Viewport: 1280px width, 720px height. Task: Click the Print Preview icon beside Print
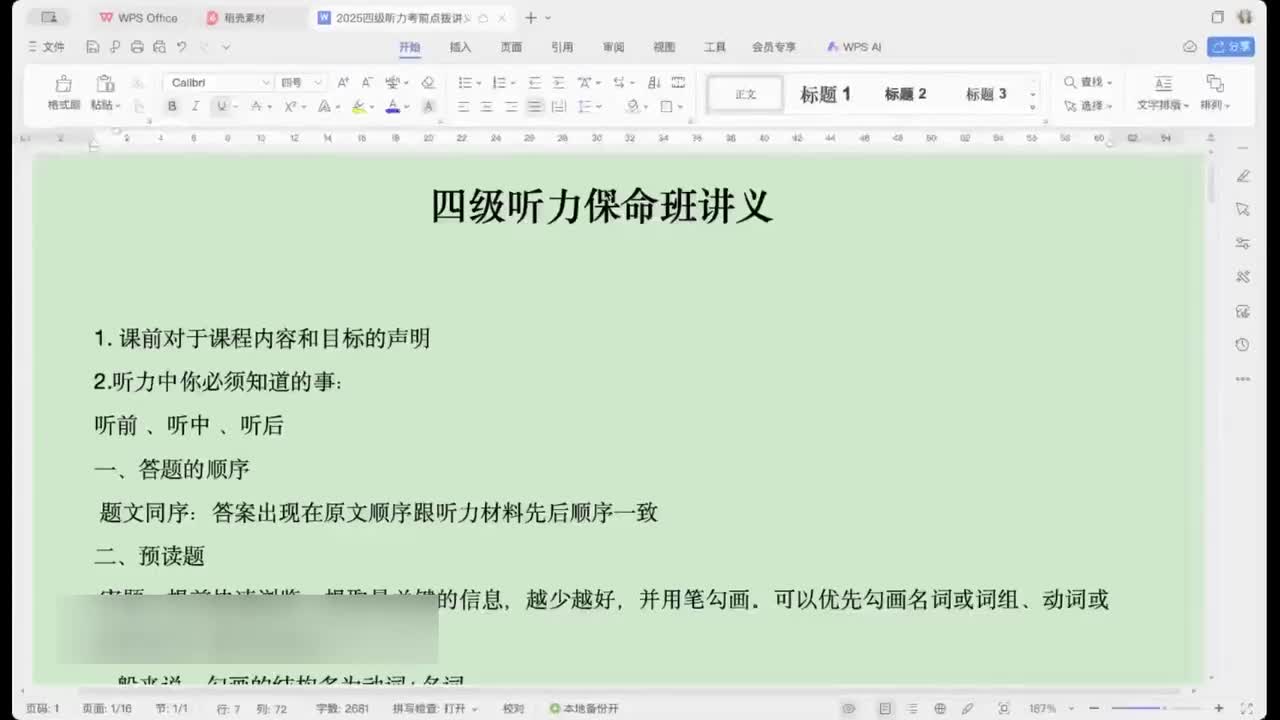click(159, 47)
